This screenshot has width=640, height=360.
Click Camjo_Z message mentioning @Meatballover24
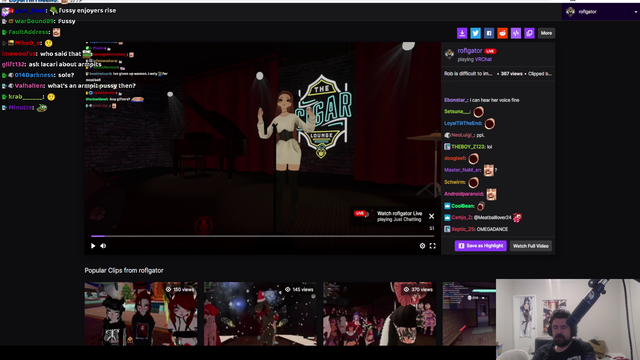point(492,218)
